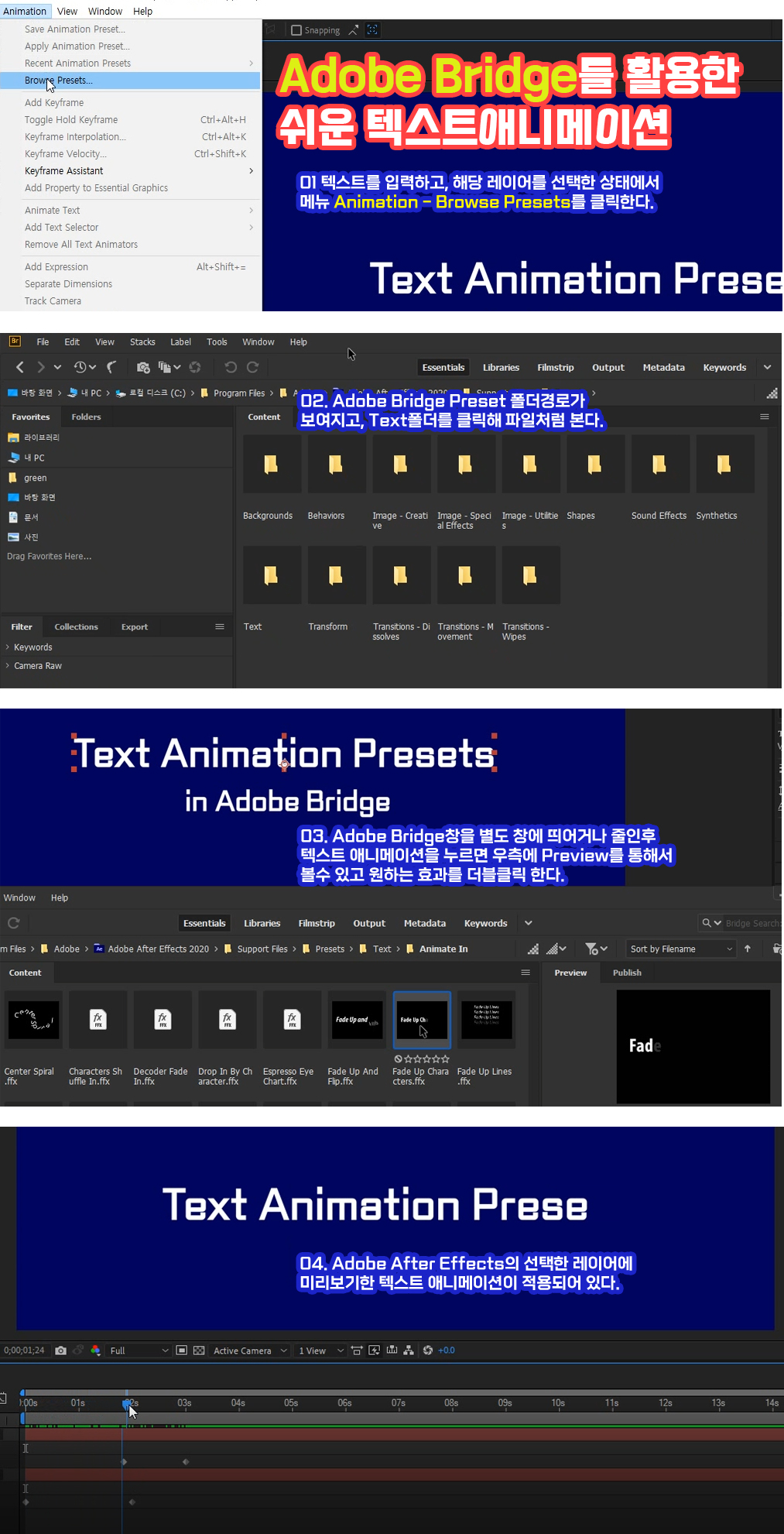The height and width of the screenshot is (1534, 784).
Task: Click the show channel RGB circles icon
Action: click(x=95, y=1350)
